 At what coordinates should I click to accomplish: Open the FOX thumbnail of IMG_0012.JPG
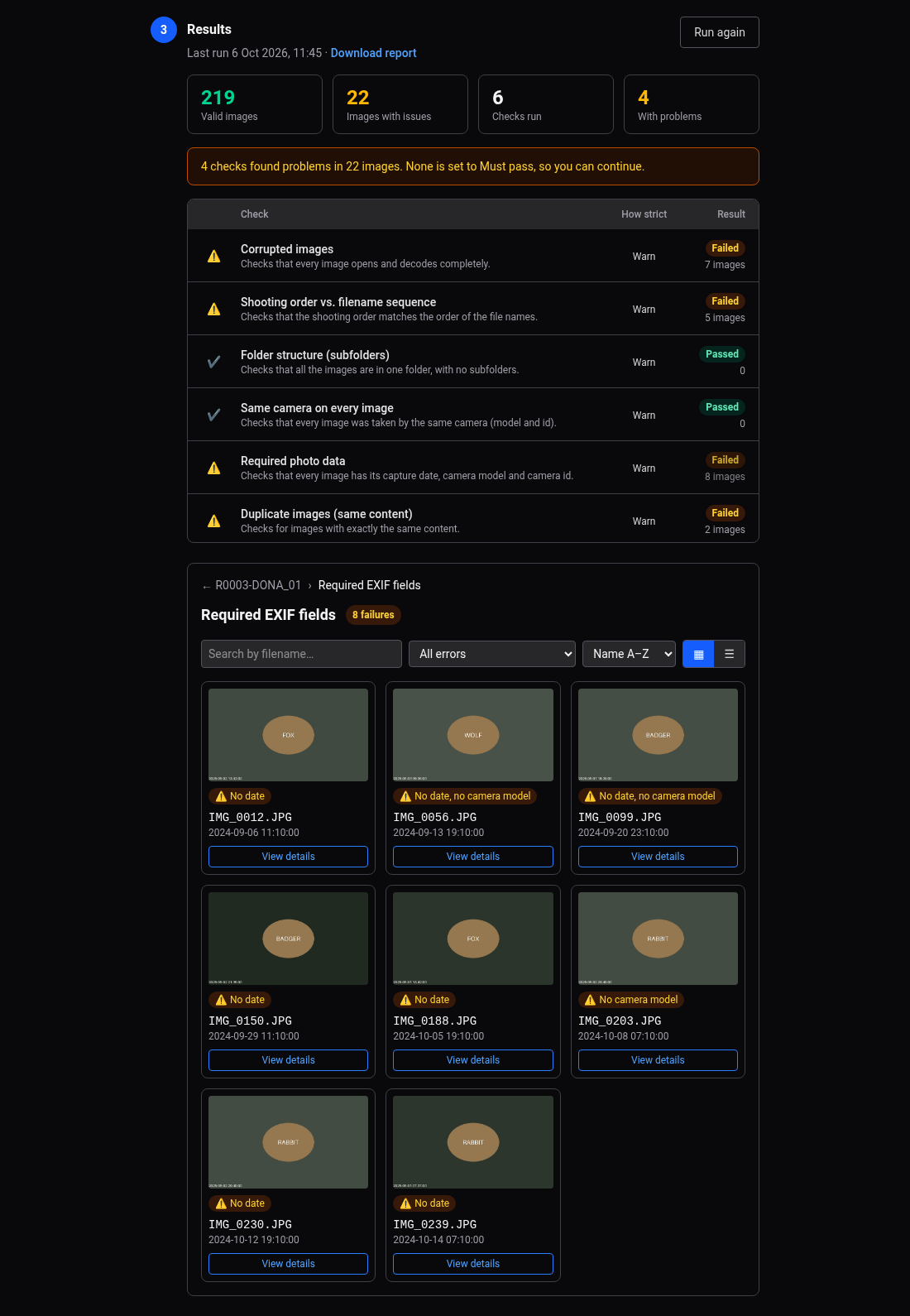[289, 735]
